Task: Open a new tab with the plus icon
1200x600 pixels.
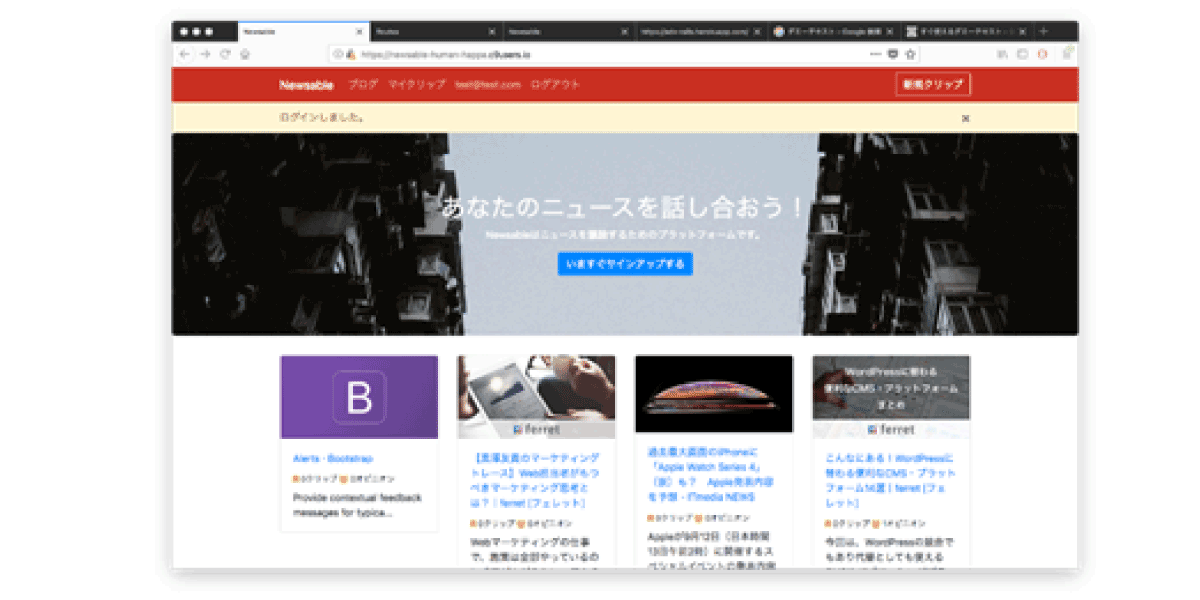Action: click(x=1044, y=31)
